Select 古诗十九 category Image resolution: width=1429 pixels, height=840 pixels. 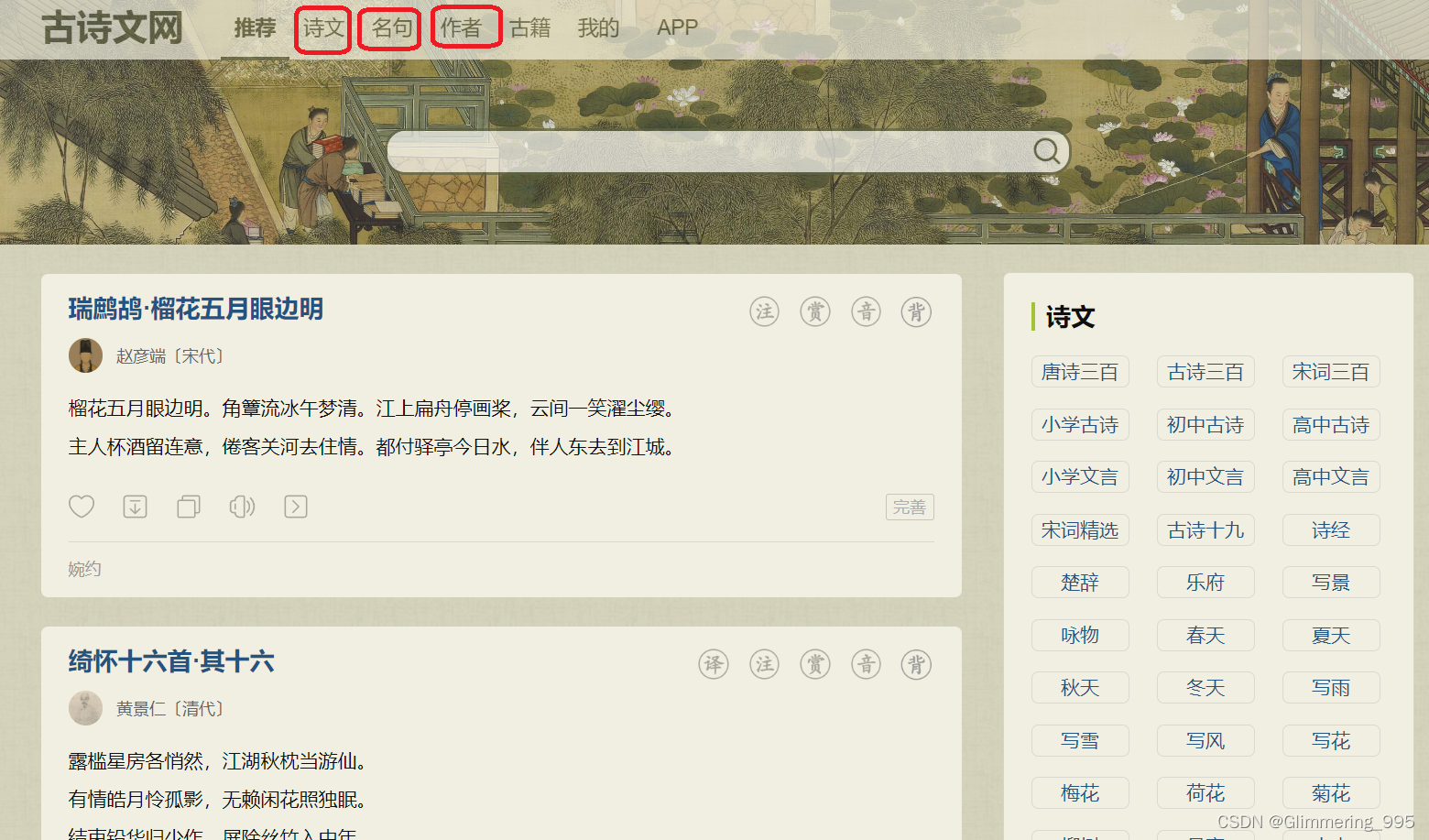tap(1205, 530)
